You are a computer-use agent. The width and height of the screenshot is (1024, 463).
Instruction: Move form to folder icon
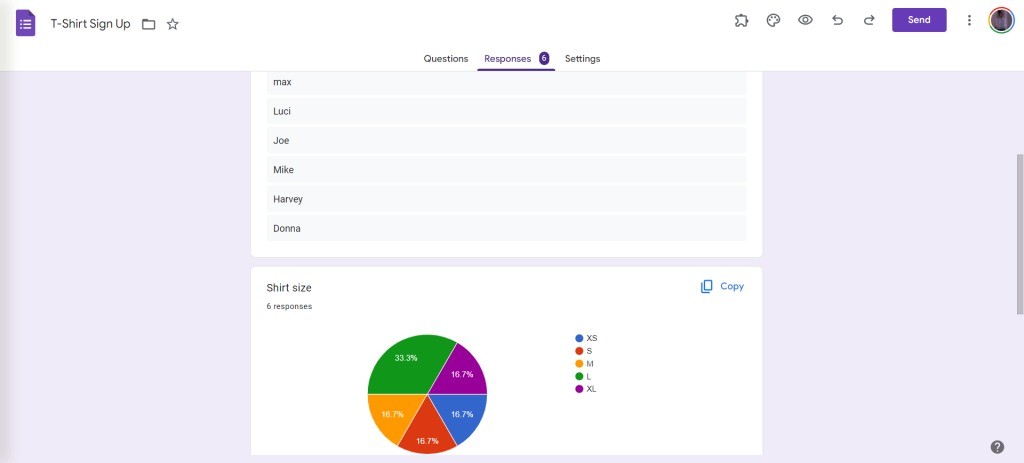149,24
